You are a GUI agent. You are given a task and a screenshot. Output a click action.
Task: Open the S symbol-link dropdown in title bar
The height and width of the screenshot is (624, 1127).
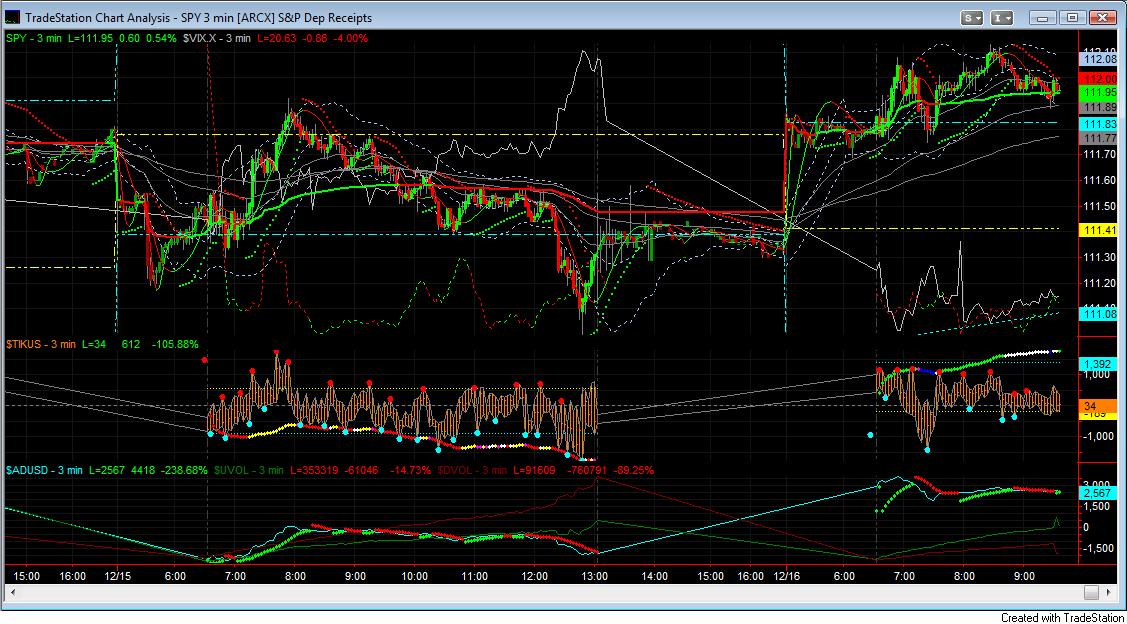coord(973,17)
